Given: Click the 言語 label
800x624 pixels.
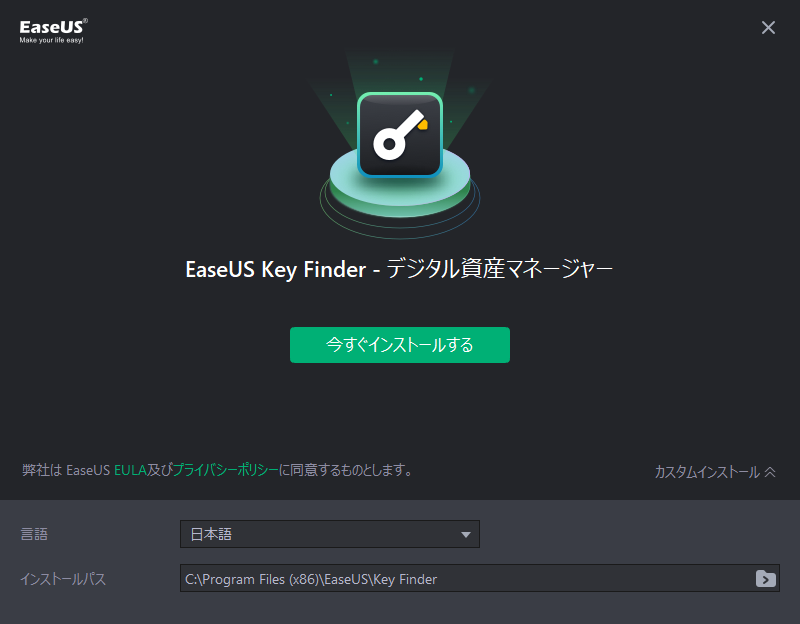Looking at the screenshot, I should (34, 534).
